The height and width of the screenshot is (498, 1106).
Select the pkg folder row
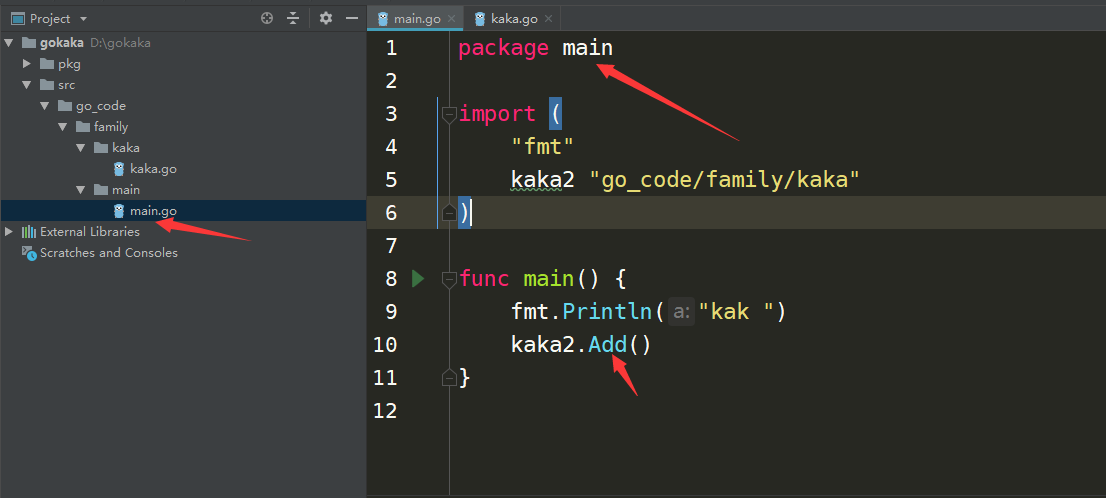pos(183,64)
